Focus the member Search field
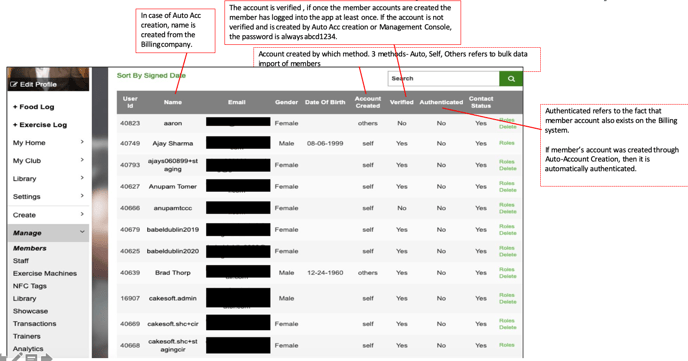 (x=444, y=79)
